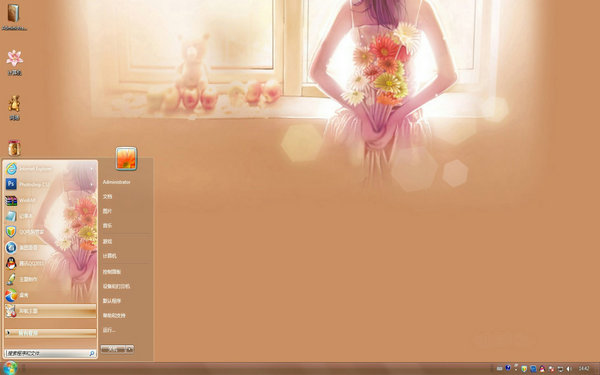Open the shutdown options arrow
The height and width of the screenshot is (375, 600).
point(130,349)
